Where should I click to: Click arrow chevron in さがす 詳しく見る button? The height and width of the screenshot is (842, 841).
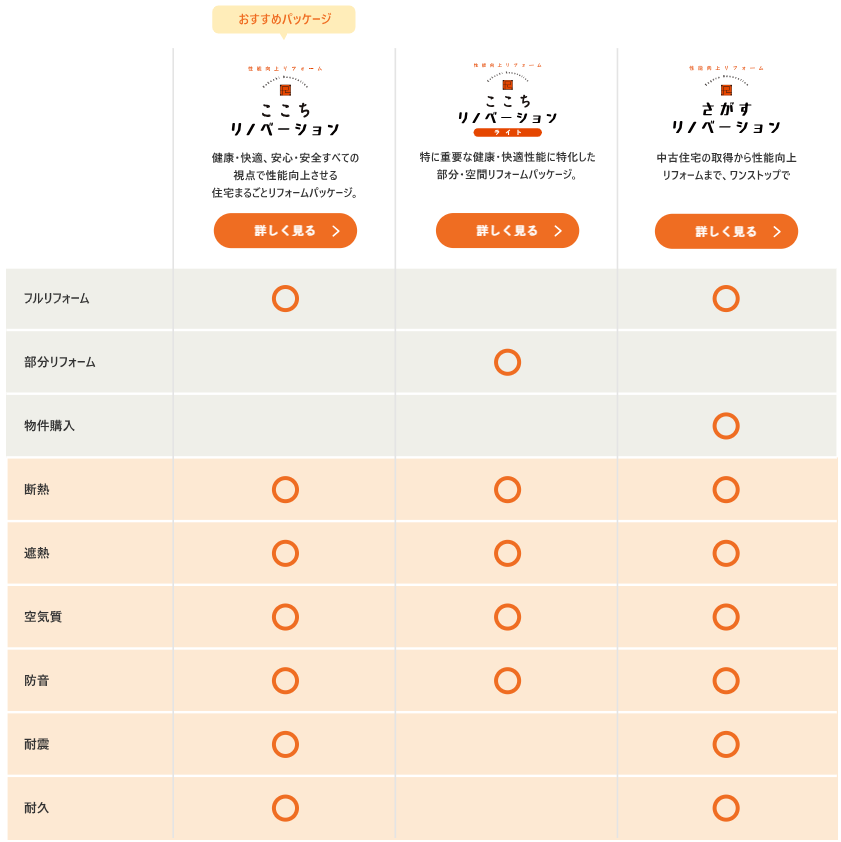pos(777,231)
